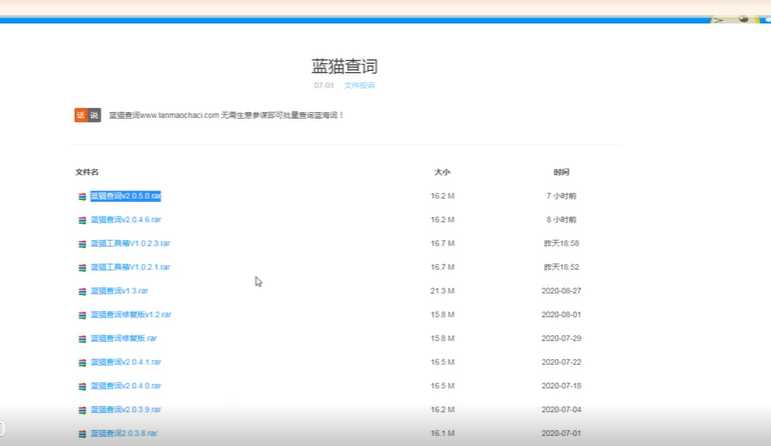
Task: Click the 时间 column header
Action: 561,172
